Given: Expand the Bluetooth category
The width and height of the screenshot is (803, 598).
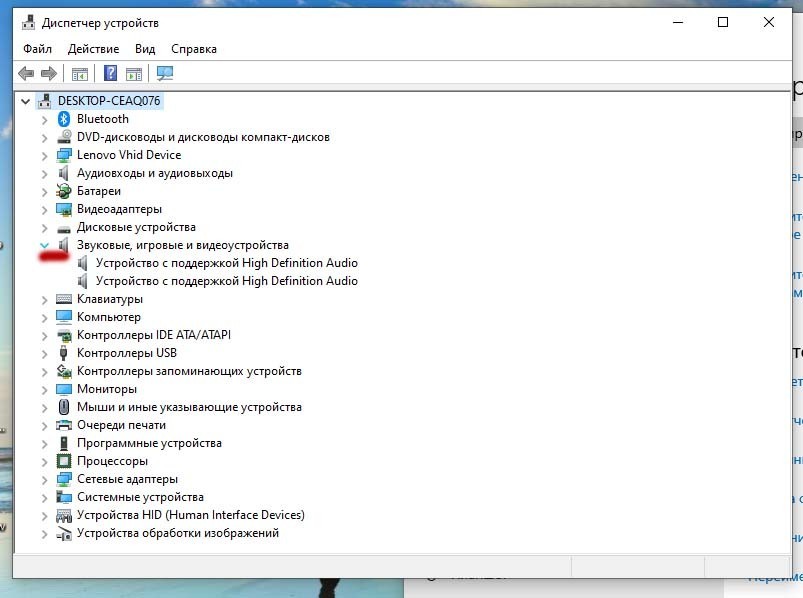Looking at the screenshot, I should 45,120.
